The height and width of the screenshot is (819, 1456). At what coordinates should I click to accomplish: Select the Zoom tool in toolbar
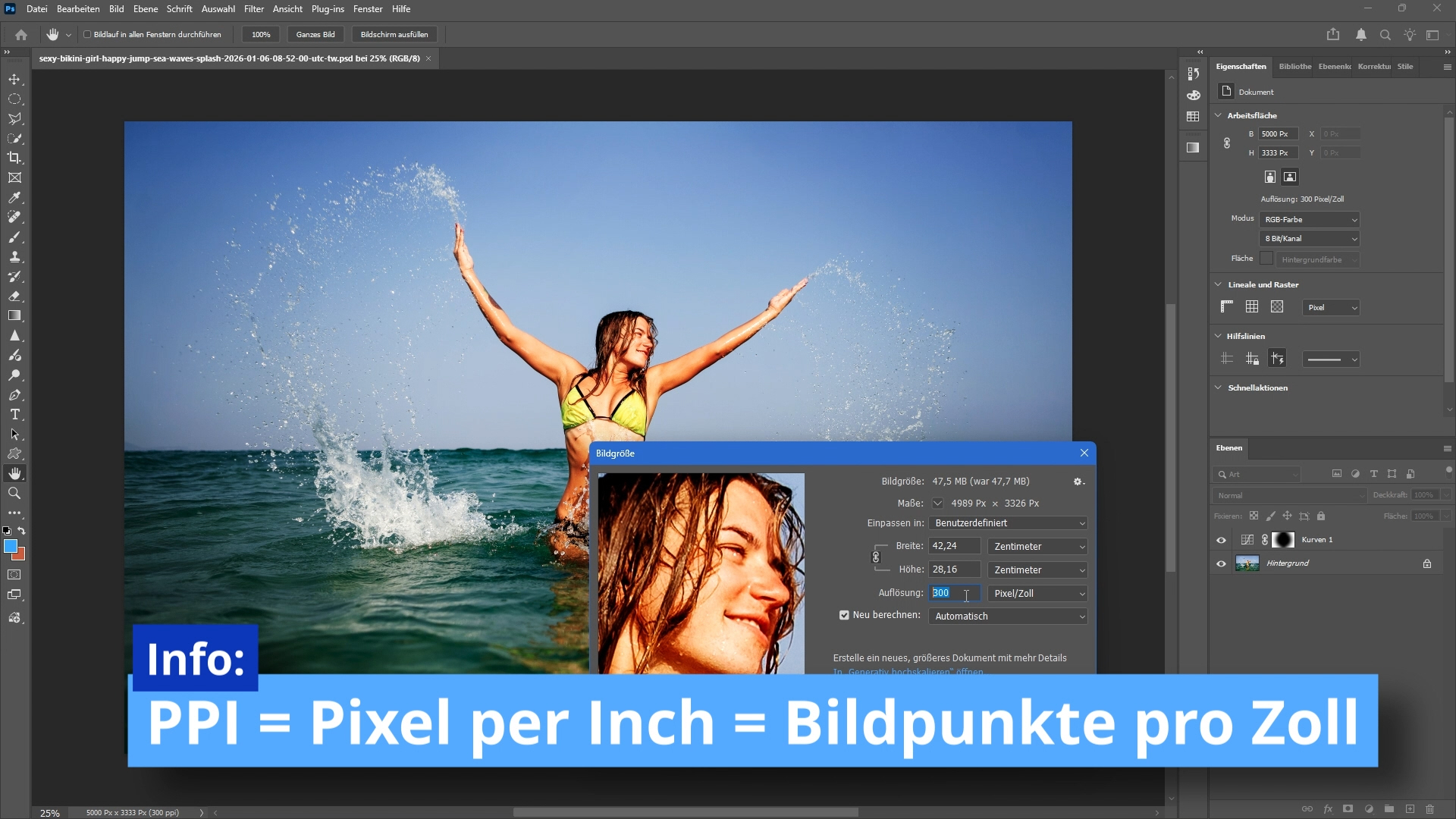14,493
